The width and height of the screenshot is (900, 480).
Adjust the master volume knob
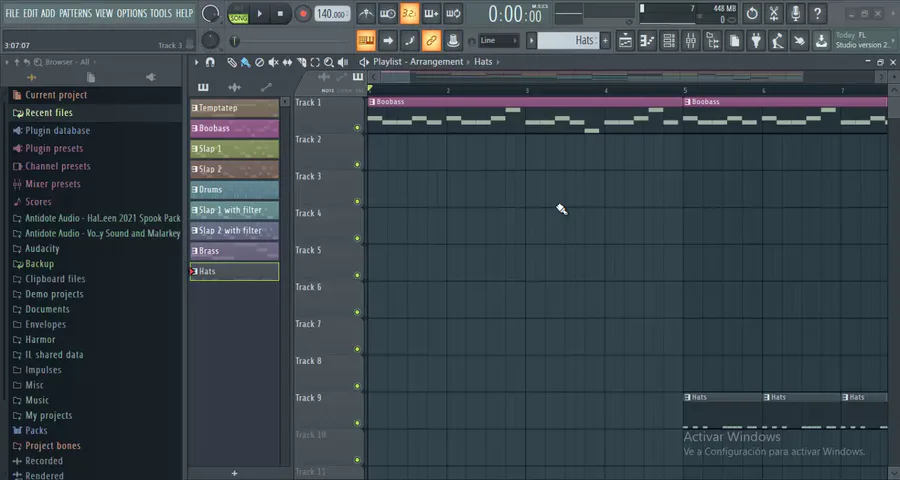211,13
